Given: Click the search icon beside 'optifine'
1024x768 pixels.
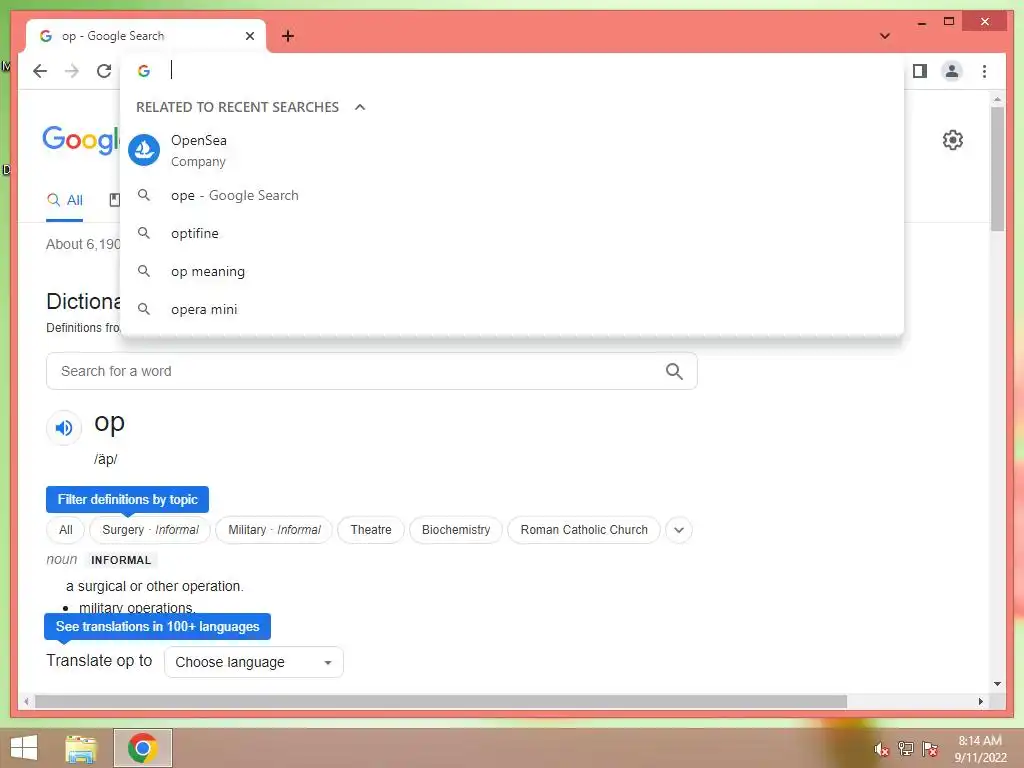Looking at the screenshot, I should pyautogui.click(x=144, y=232).
